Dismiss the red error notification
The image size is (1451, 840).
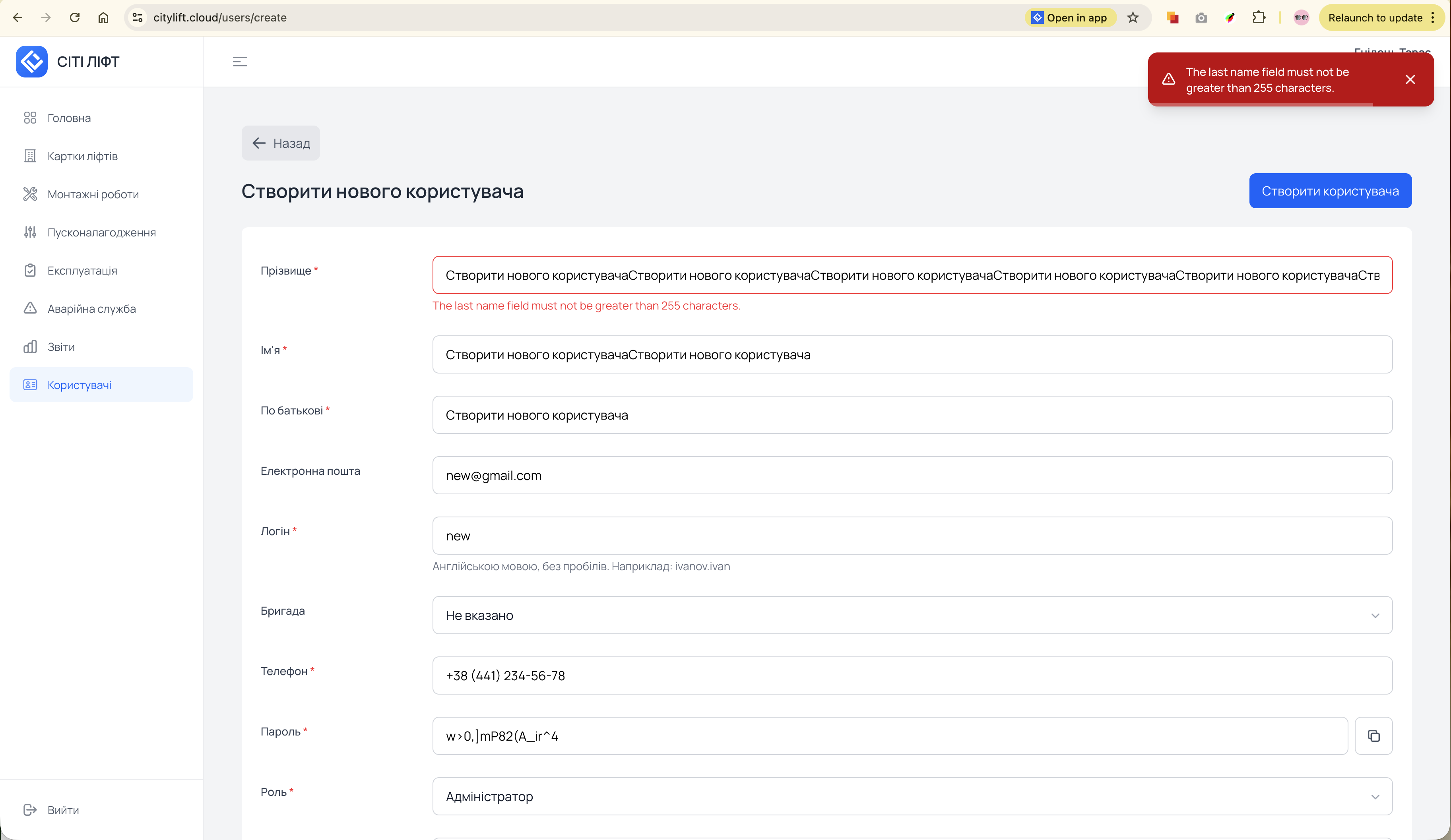pos(1410,79)
